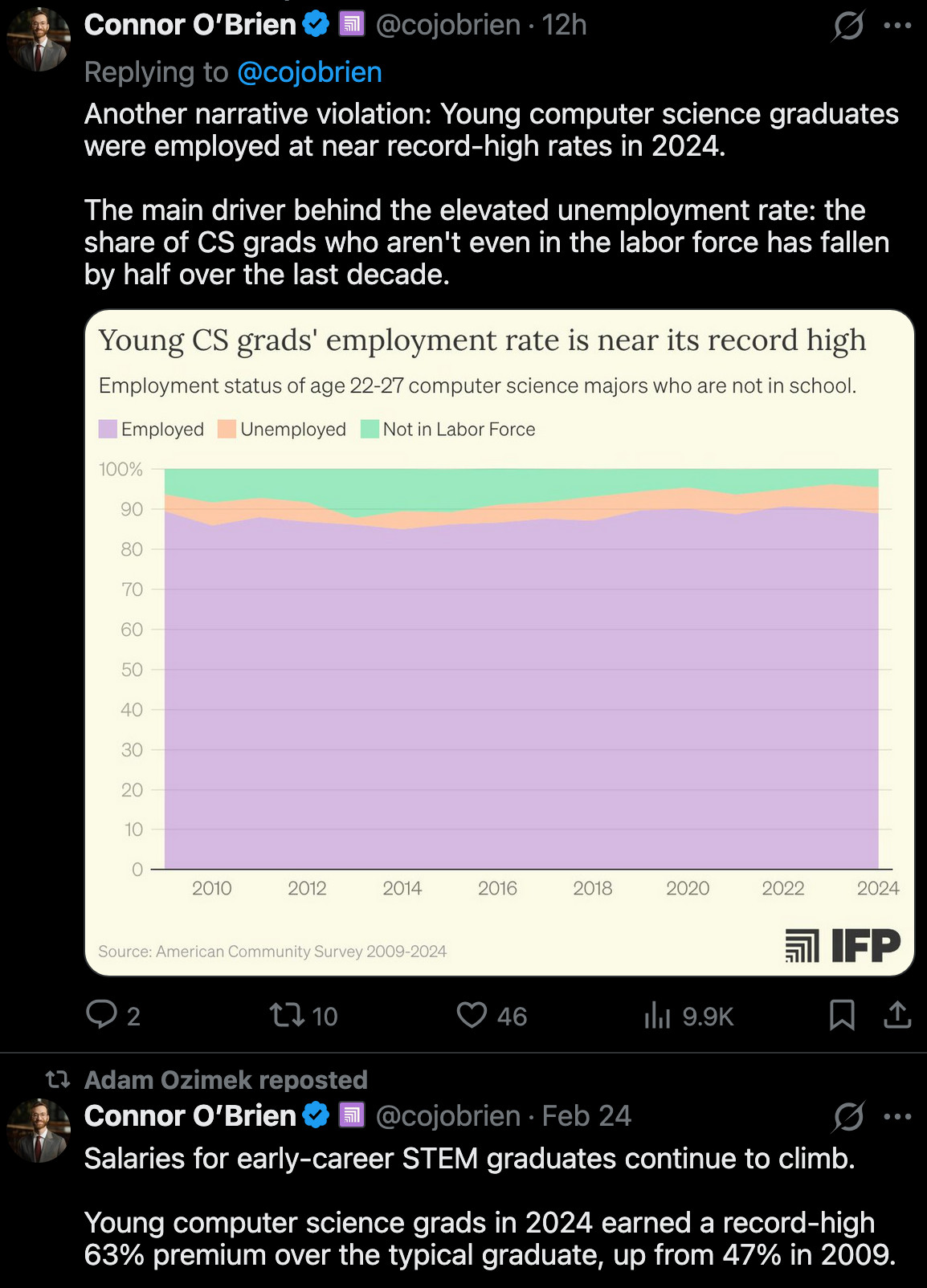Open more options on first tweet
Image resolution: width=927 pixels, height=1288 pixels.
897,26
